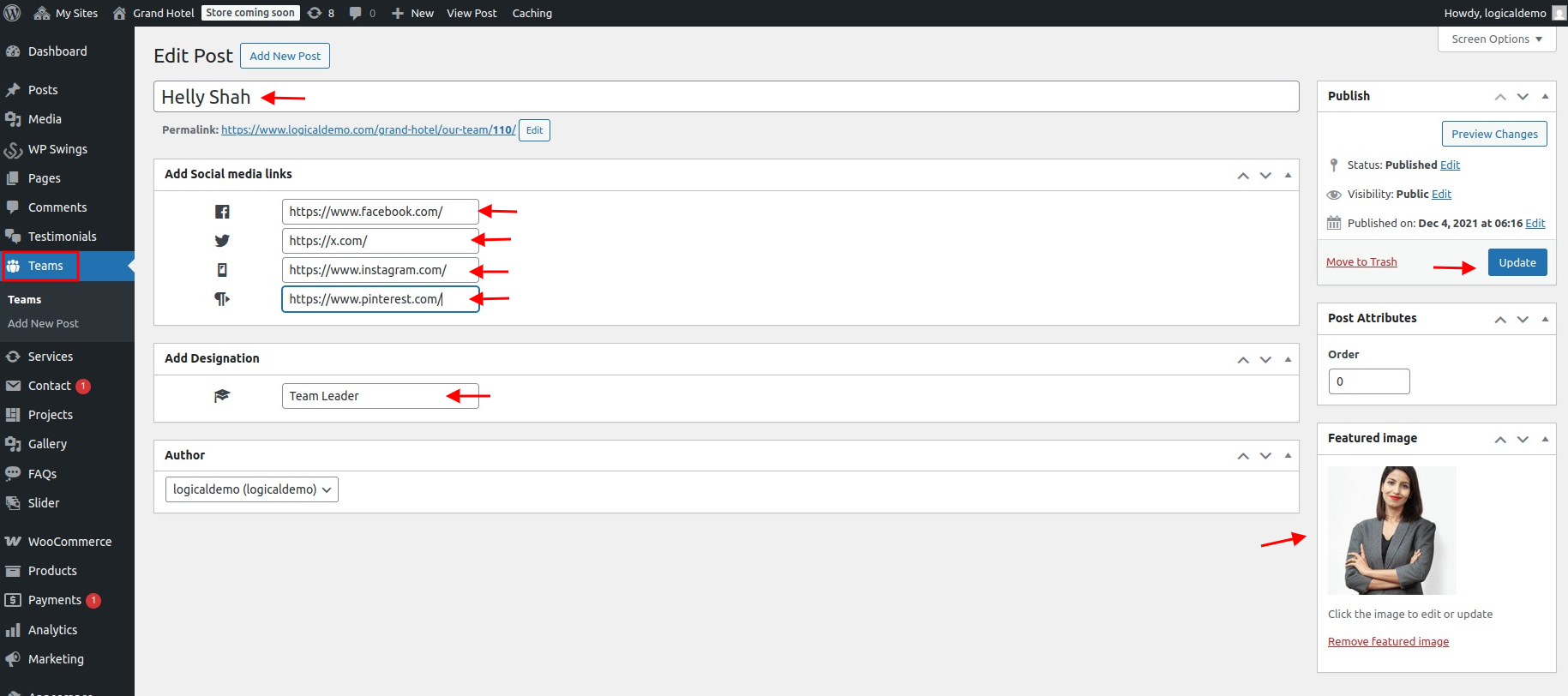1568x696 pixels.
Task: Open the updates icon showing 8
Action: tap(321, 13)
